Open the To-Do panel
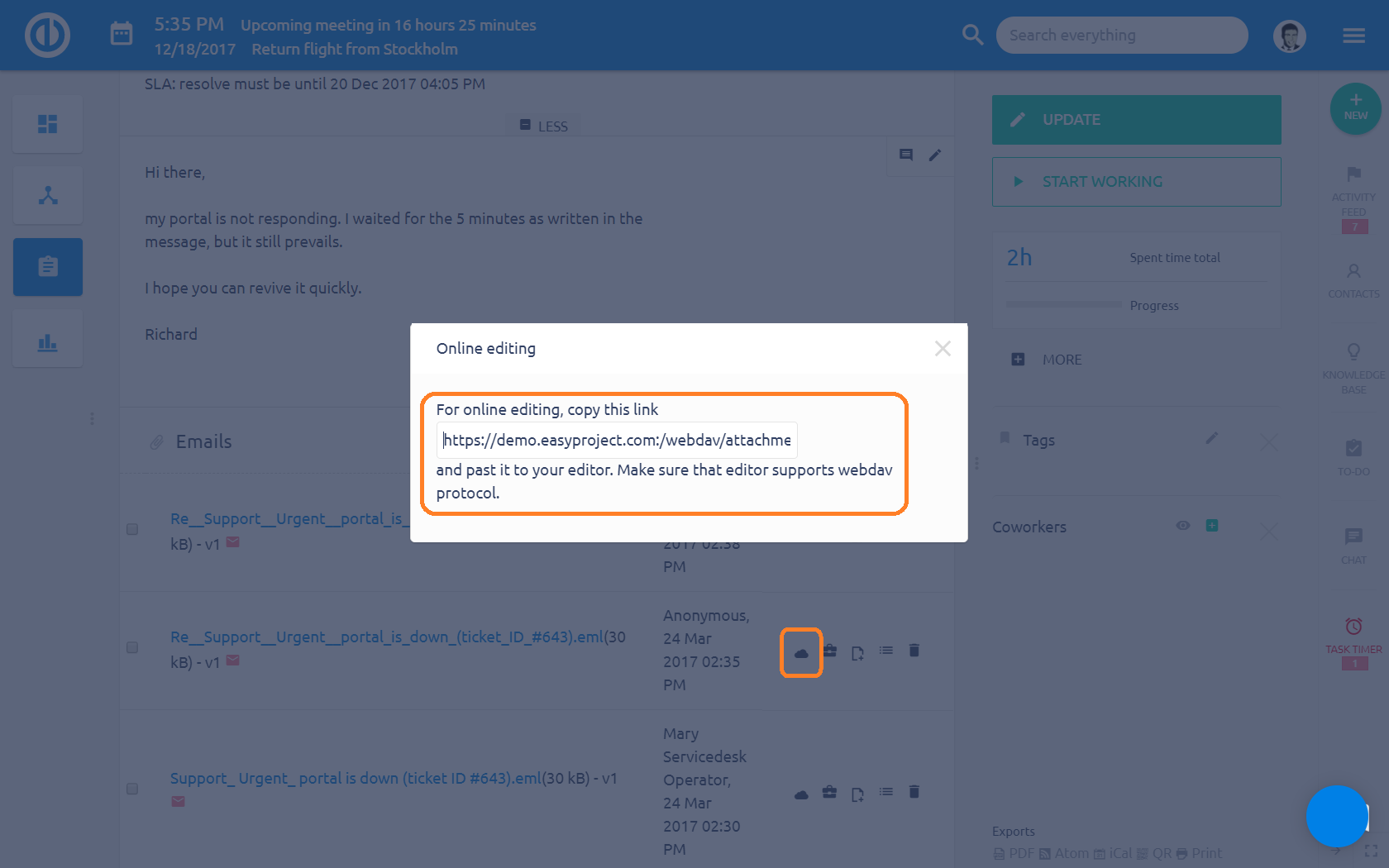Image resolution: width=1389 pixels, height=868 pixels. click(1353, 457)
